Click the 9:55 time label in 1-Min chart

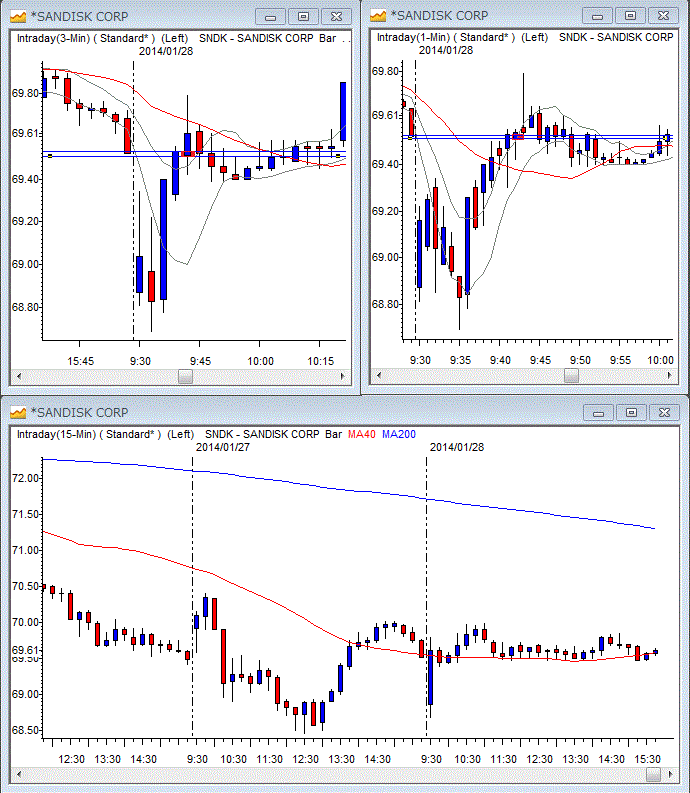point(620,360)
